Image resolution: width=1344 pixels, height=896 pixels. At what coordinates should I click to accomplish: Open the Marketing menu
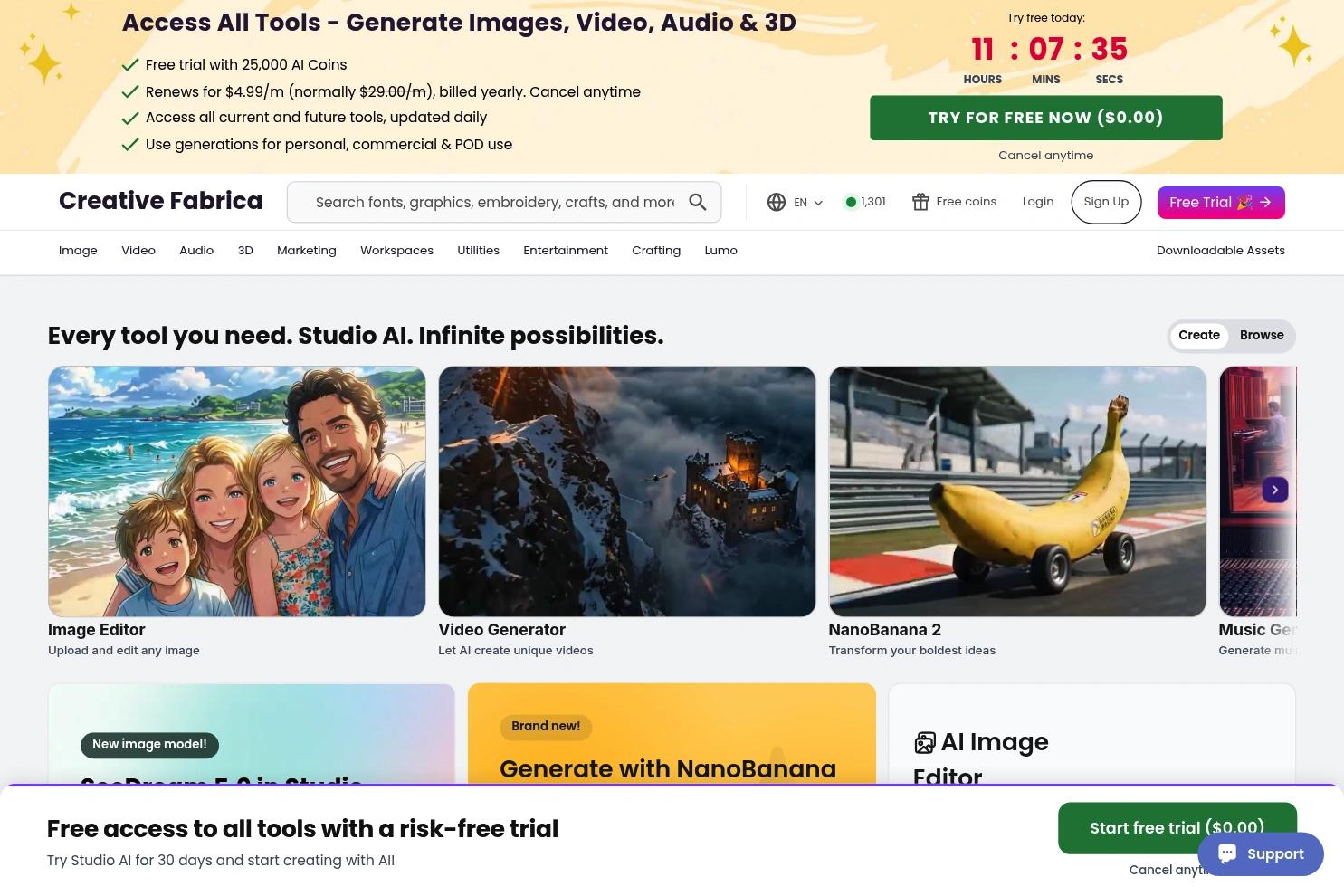point(307,251)
